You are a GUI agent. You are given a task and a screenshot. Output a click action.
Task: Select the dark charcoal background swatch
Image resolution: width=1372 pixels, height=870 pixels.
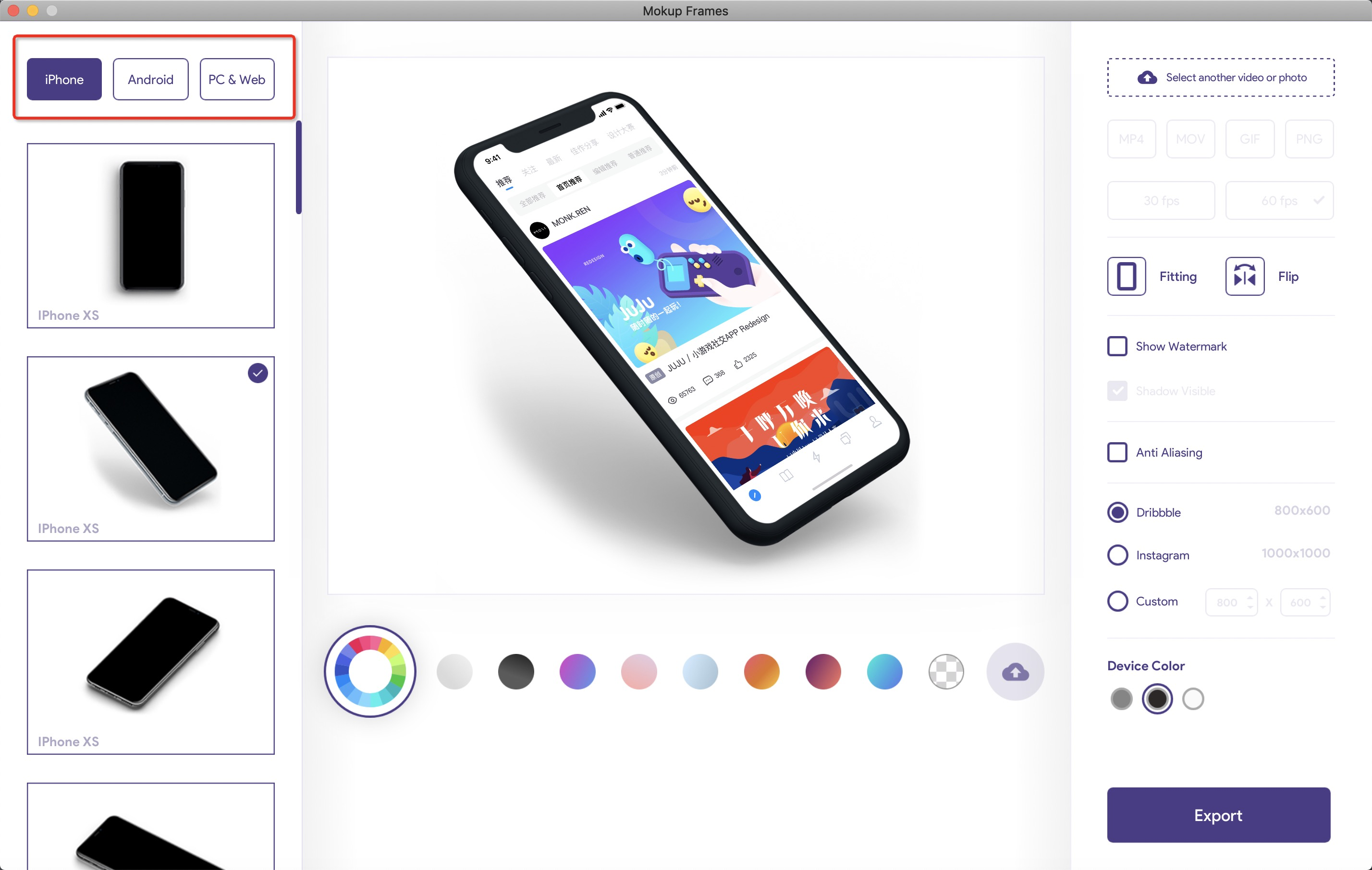(515, 671)
